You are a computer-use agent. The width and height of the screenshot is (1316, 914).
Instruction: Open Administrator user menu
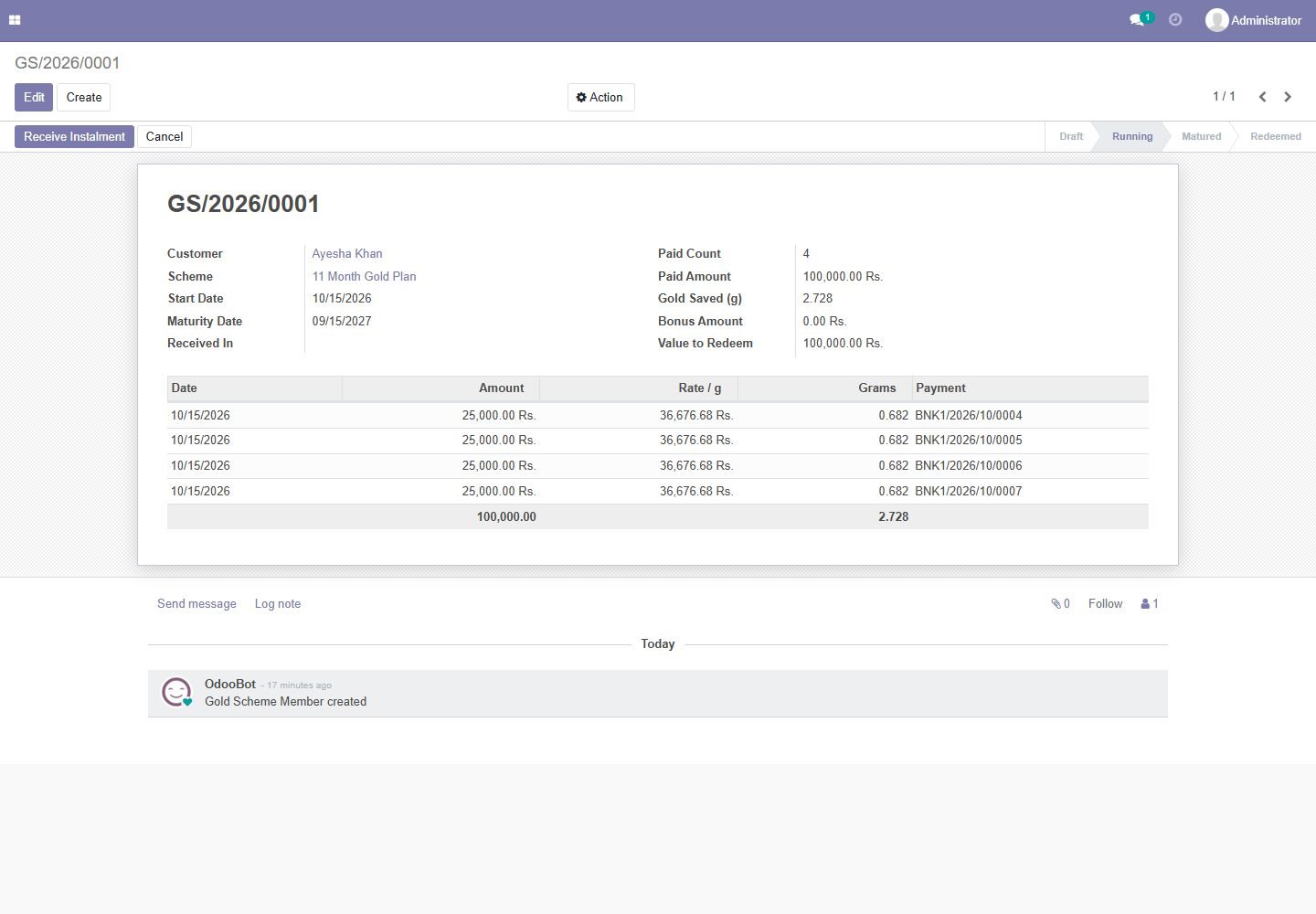[x=1254, y=20]
